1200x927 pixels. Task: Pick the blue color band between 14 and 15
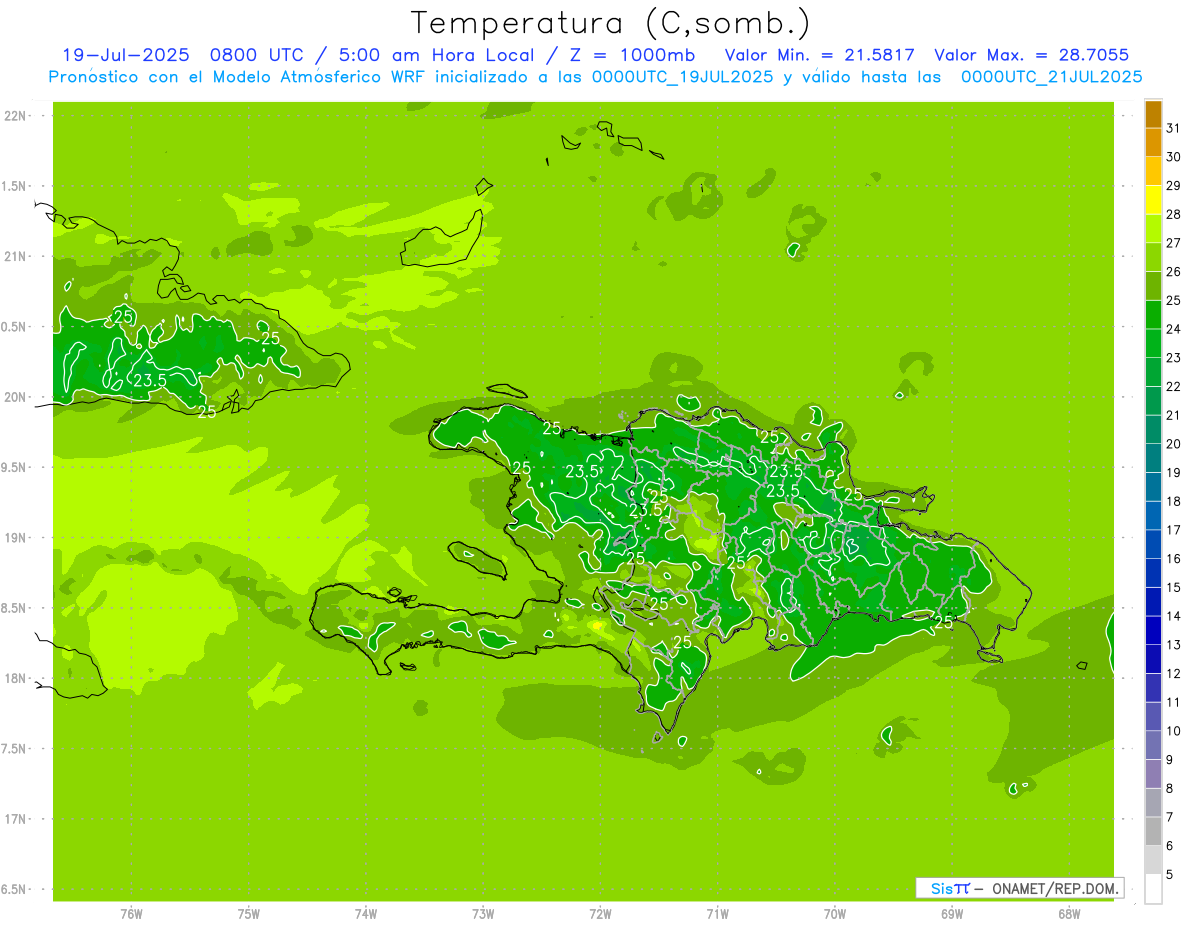tap(1153, 602)
